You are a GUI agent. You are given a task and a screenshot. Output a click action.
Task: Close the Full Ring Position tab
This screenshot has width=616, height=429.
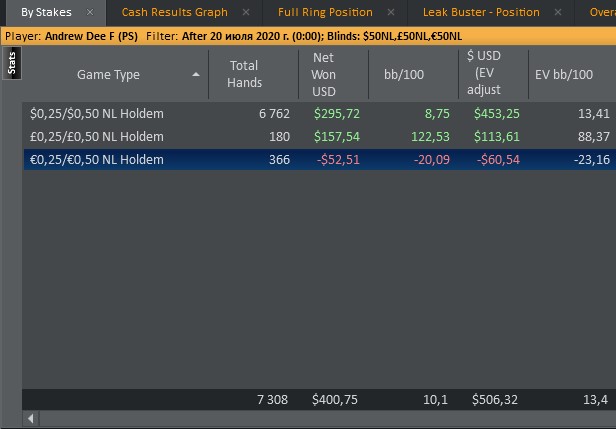[x=393, y=13]
